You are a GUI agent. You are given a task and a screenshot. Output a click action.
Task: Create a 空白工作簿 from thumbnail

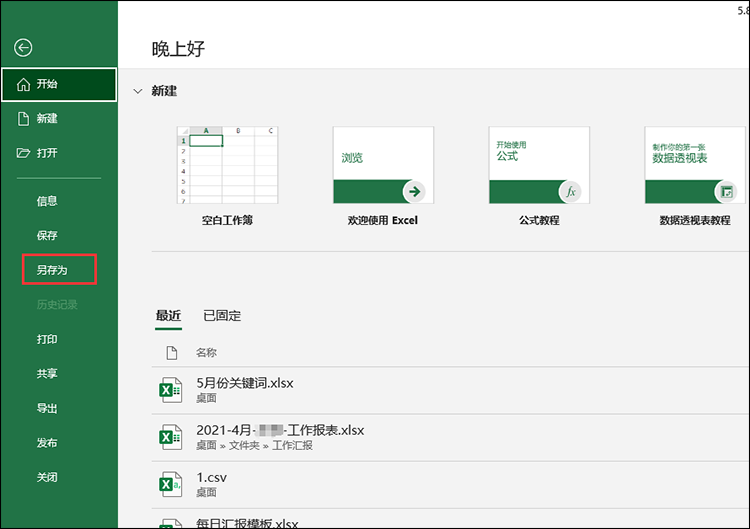tap(227, 165)
